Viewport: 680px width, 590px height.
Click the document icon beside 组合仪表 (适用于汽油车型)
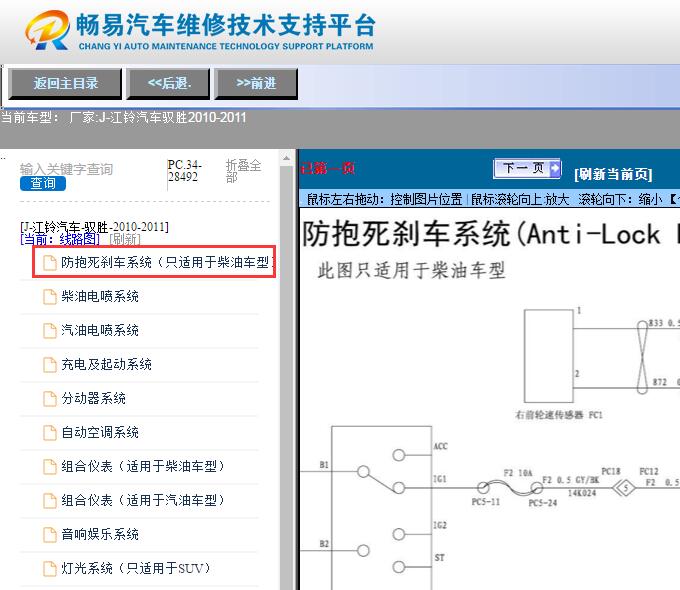pyautogui.click(x=50, y=501)
